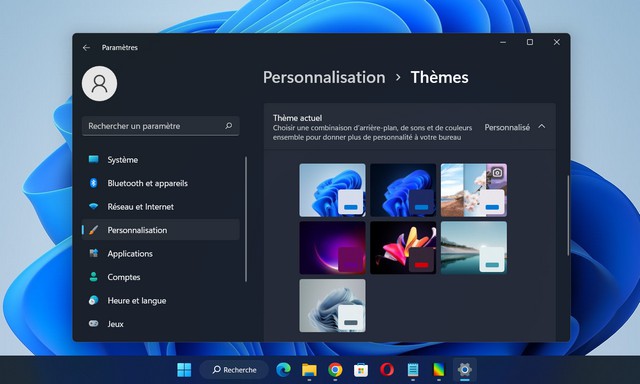
Task: Click the Heure et langue globe icon
Action: point(93,300)
